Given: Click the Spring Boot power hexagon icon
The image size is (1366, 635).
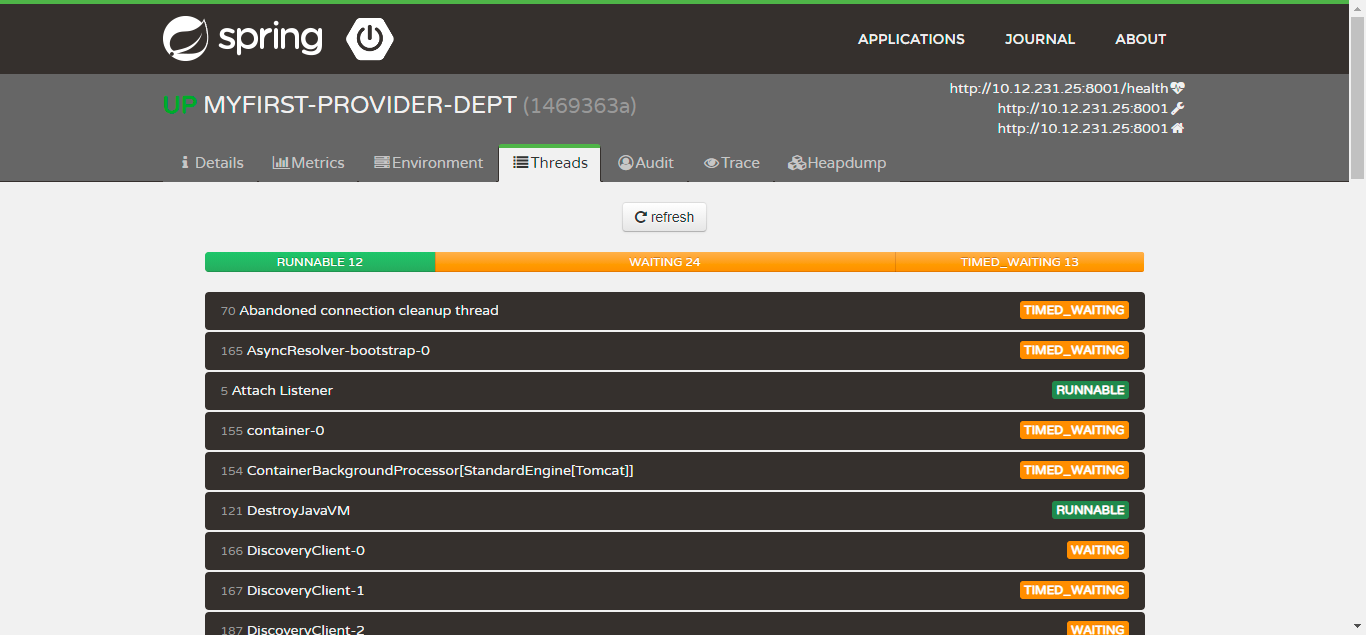Looking at the screenshot, I should 370,39.
